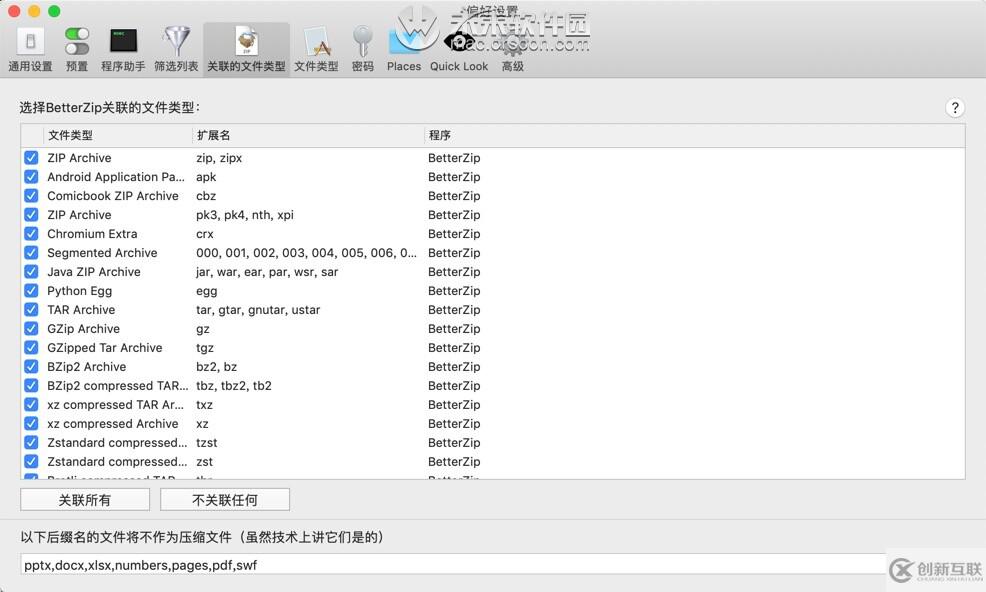986x592 pixels.
Task: Click the '000, 001, 002, 003' extensions cell
Action: (306, 253)
